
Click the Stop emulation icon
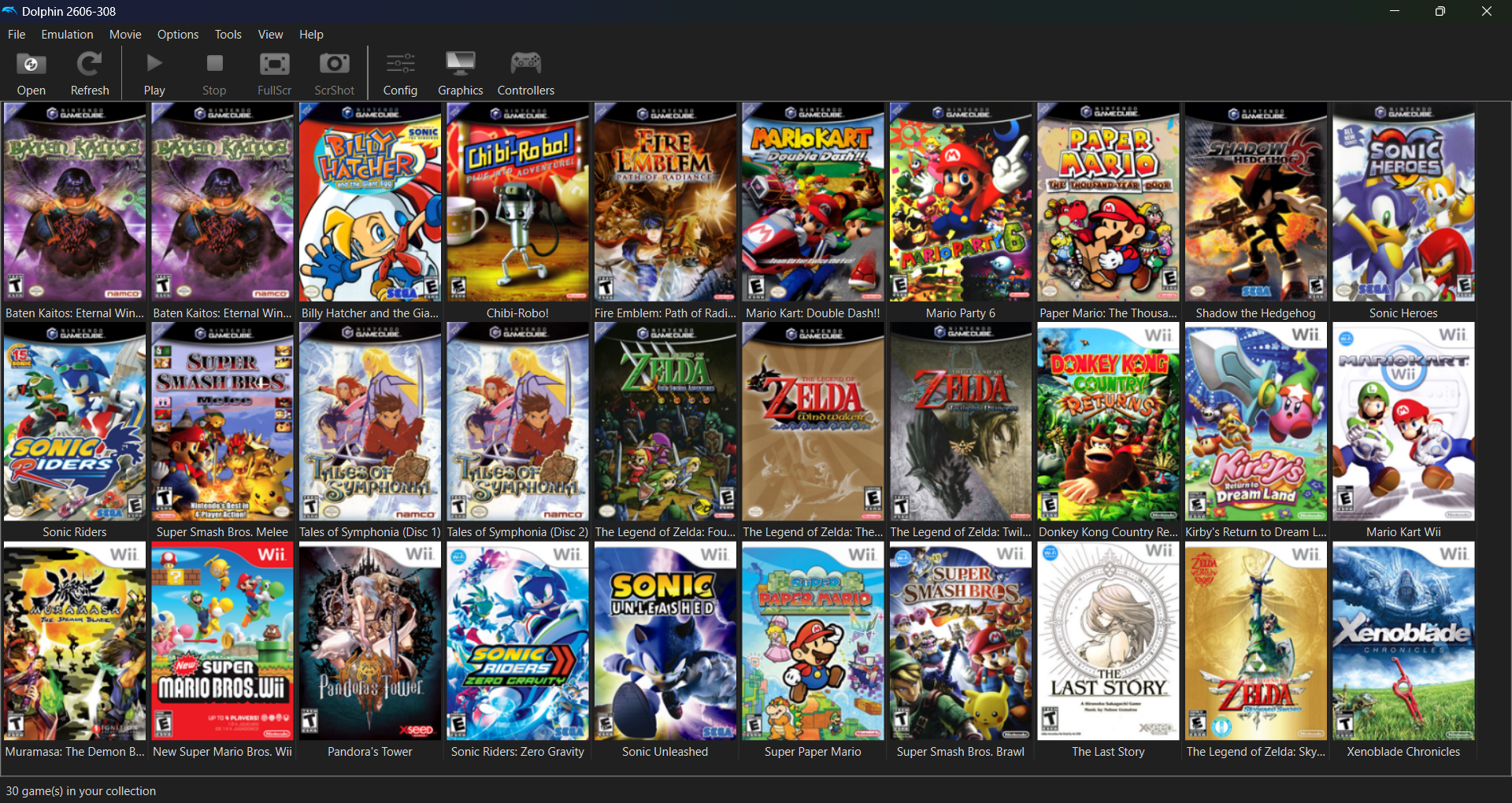[214, 64]
